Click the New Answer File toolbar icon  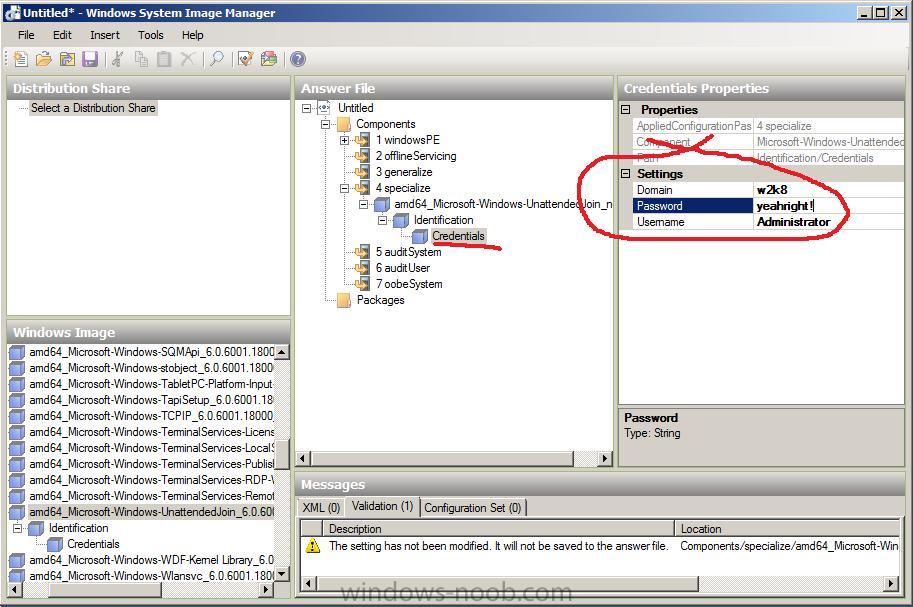tap(20, 59)
